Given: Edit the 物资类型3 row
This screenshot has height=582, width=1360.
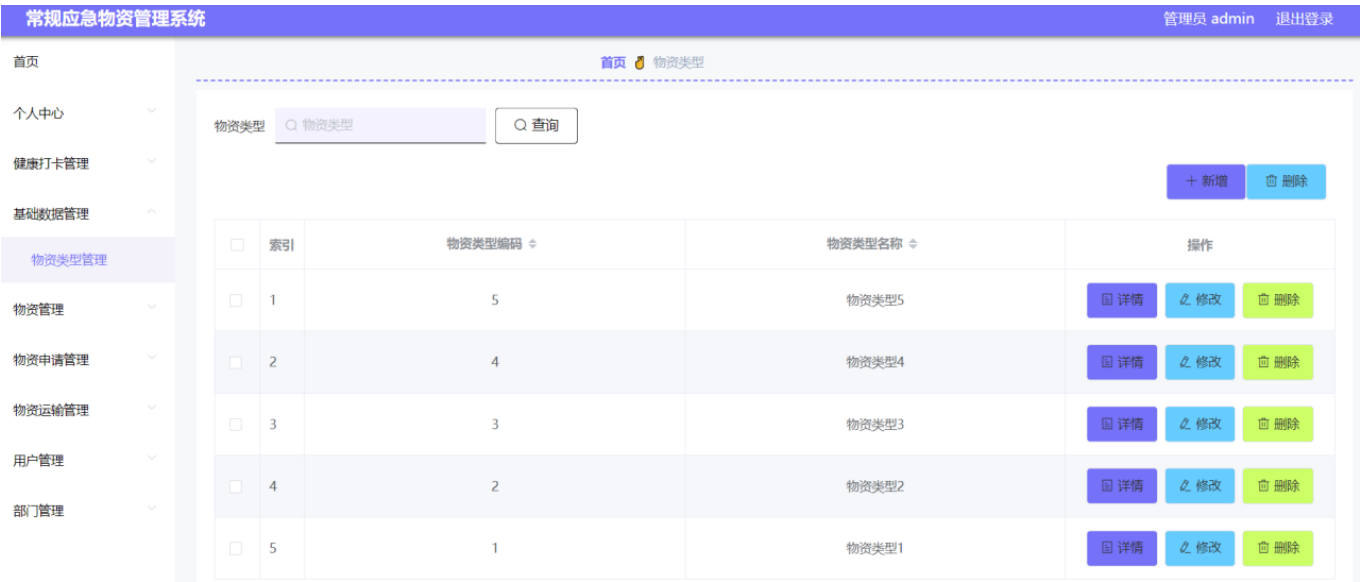Looking at the screenshot, I should point(1200,424).
